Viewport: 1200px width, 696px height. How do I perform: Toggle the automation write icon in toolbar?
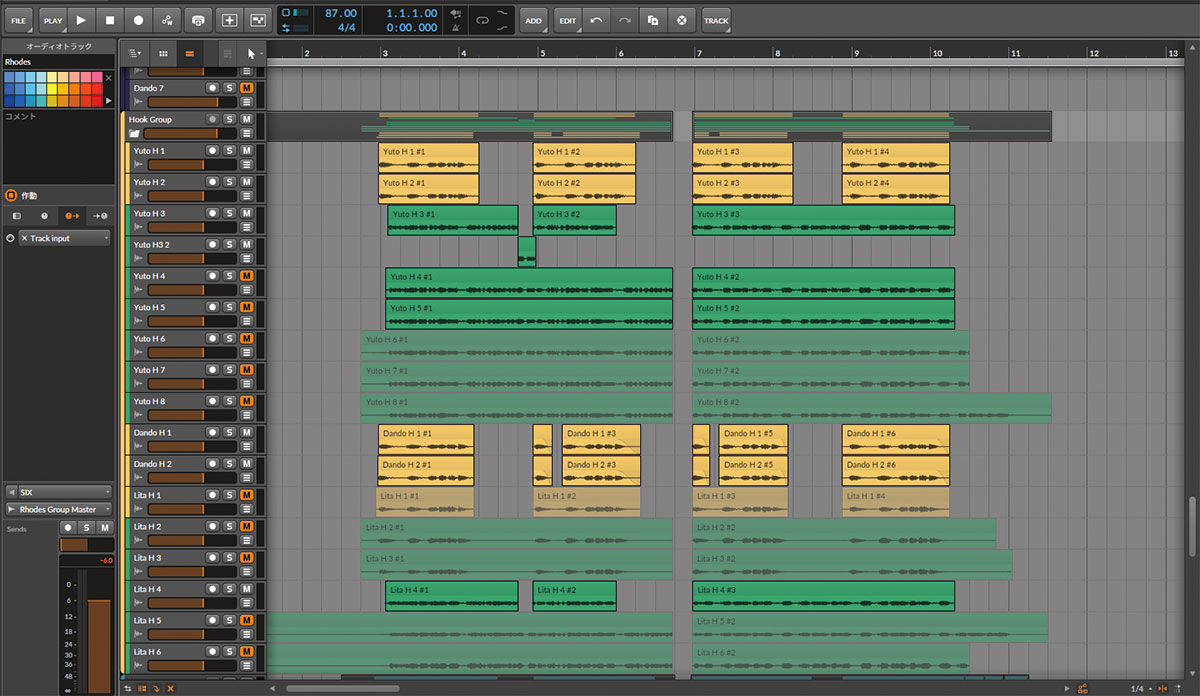(x=167, y=19)
